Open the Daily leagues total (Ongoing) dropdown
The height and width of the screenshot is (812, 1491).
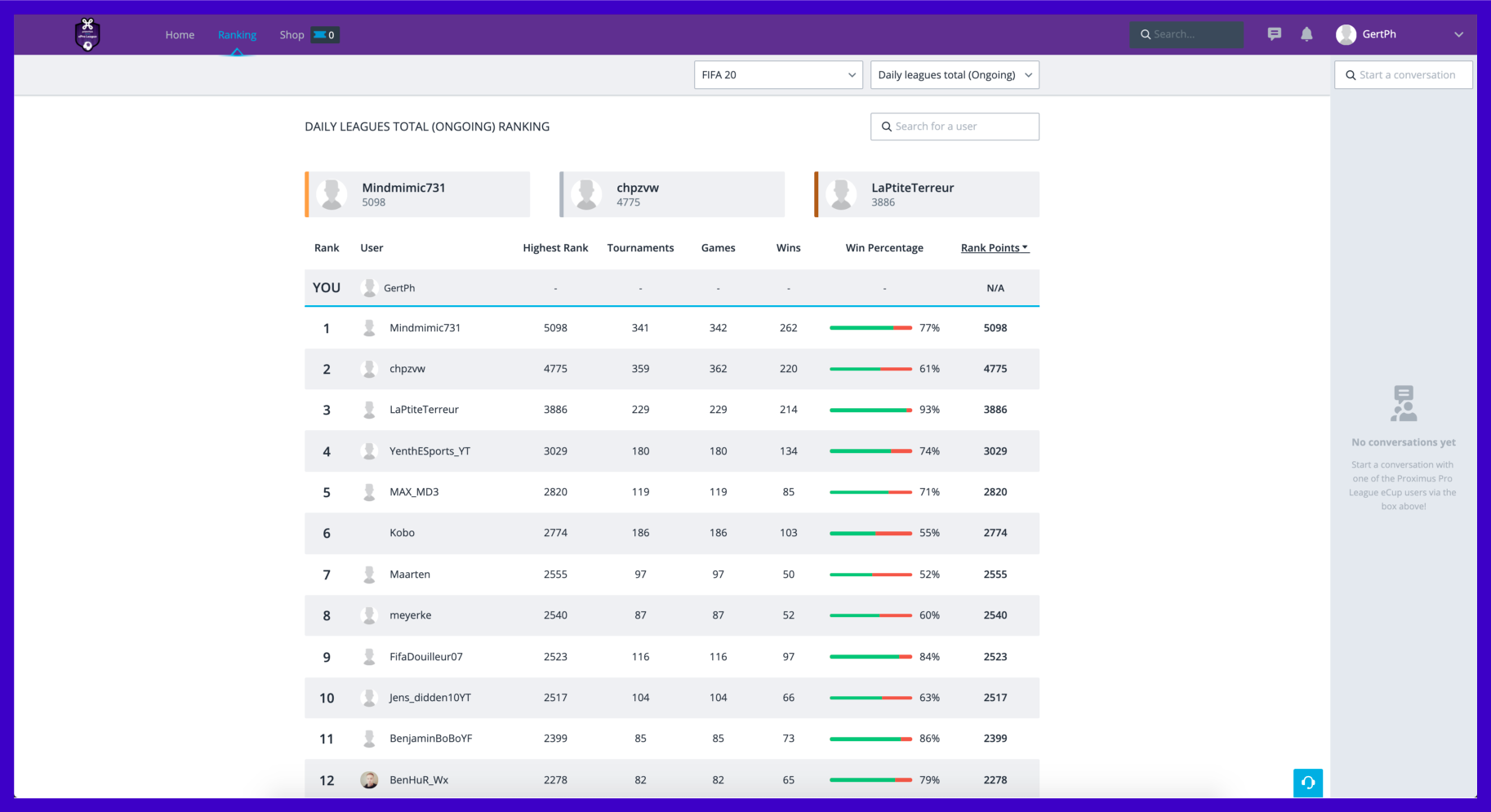tap(954, 74)
